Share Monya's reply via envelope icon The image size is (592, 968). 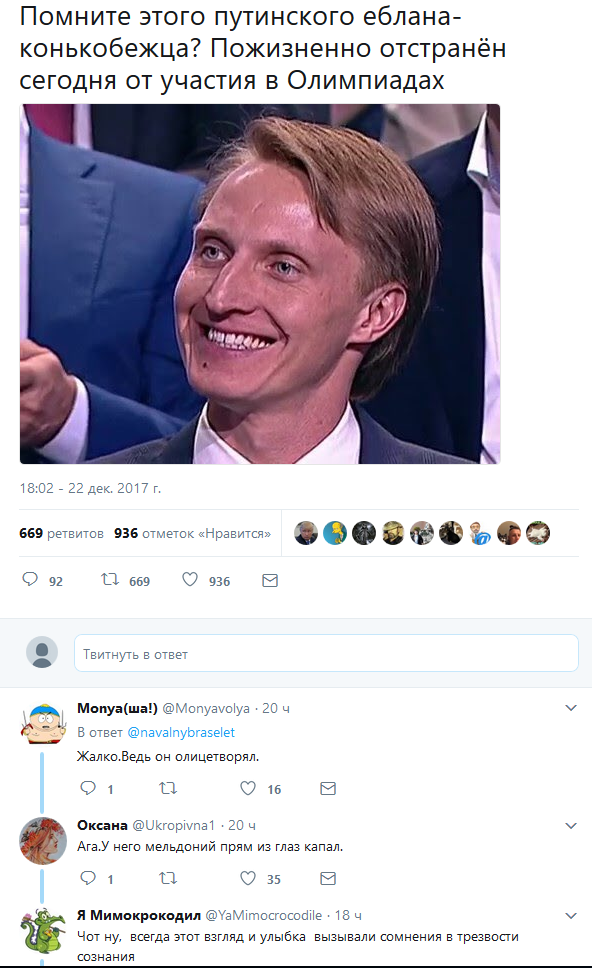[x=328, y=788]
